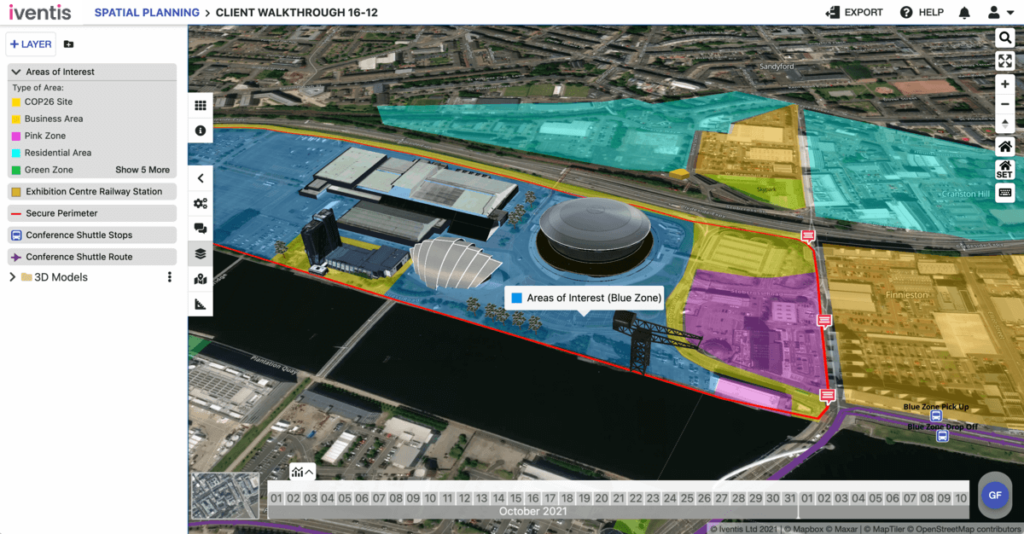Open the Help menu
This screenshot has width=1024, height=534.
921,12
